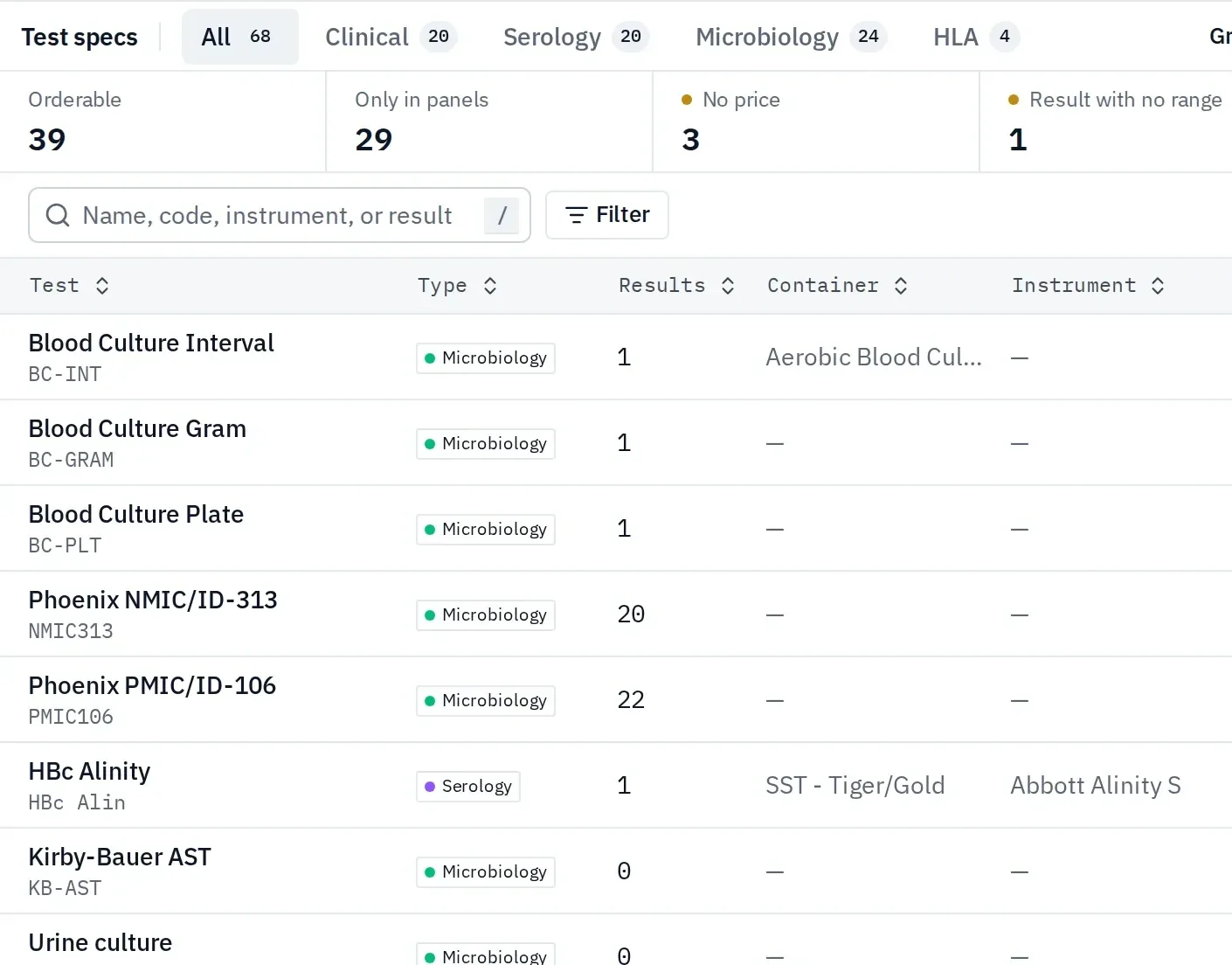Select the Result with no range card
The width and height of the screenshot is (1232, 965).
1106,121
